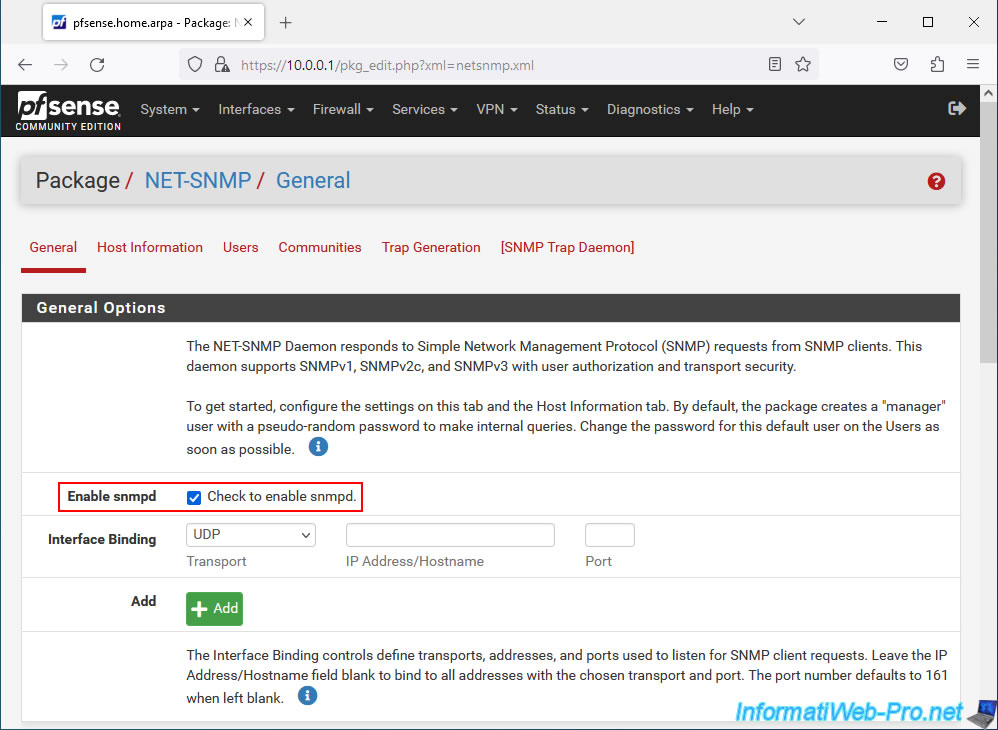Toggle reader view icon
Viewport: 998px width, 730px height.
tap(775, 64)
